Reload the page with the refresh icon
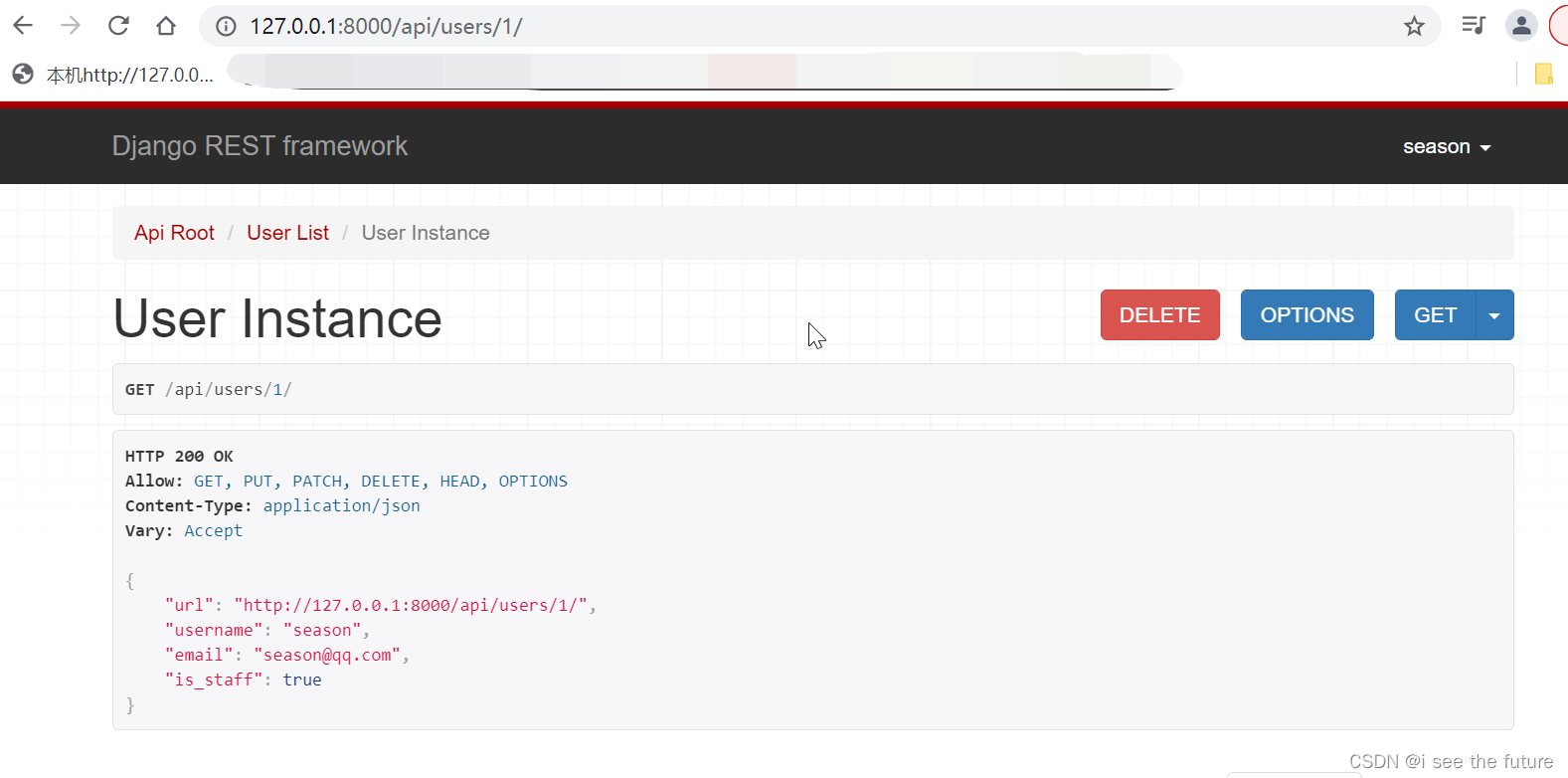The width and height of the screenshot is (1568, 778). pyautogui.click(x=118, y=26)
